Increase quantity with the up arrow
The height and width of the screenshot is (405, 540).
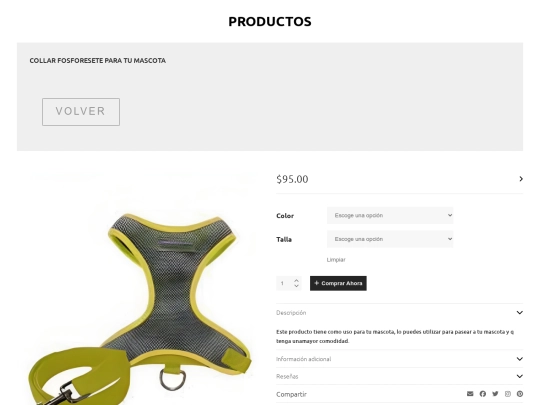pos(297,280)
